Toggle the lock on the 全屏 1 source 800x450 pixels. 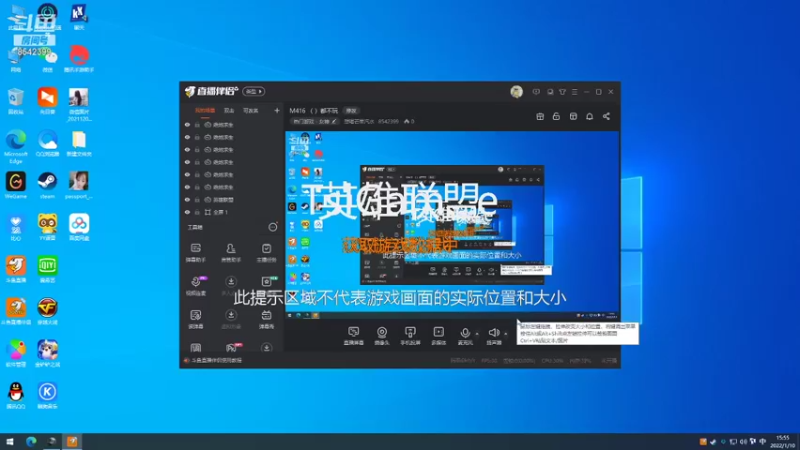[x=197, y=212]
